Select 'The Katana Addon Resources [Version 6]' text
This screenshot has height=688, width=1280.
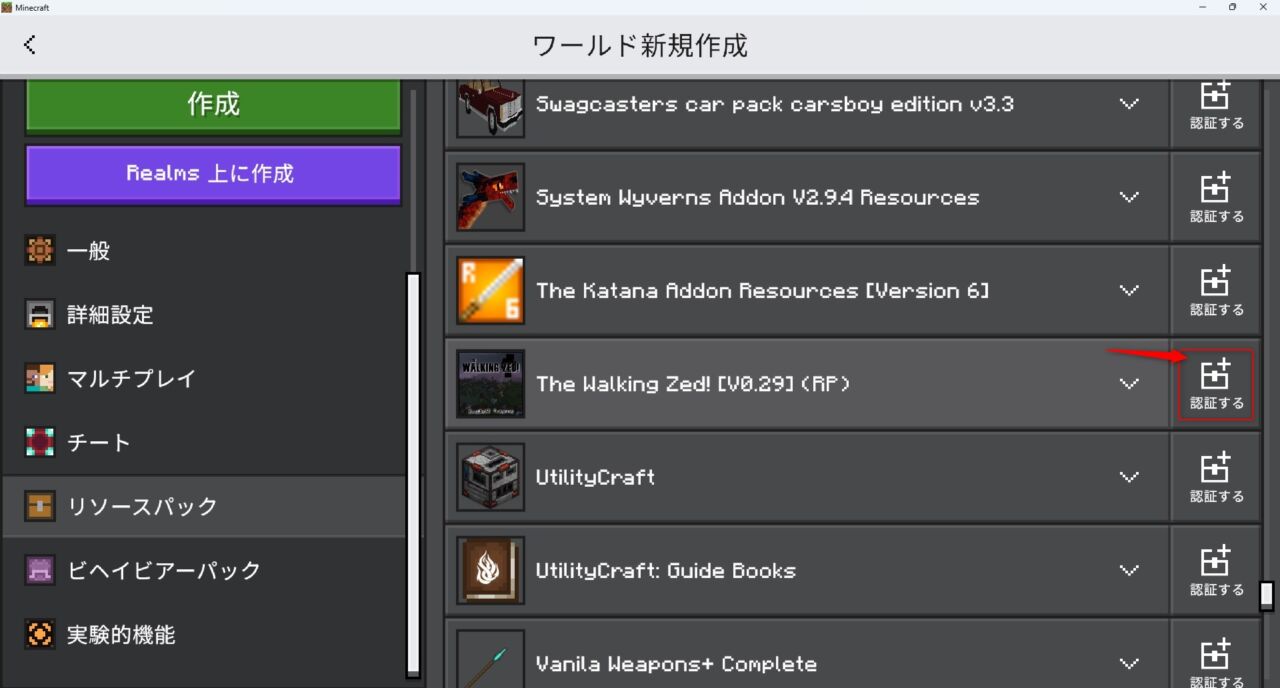(762, 290)
